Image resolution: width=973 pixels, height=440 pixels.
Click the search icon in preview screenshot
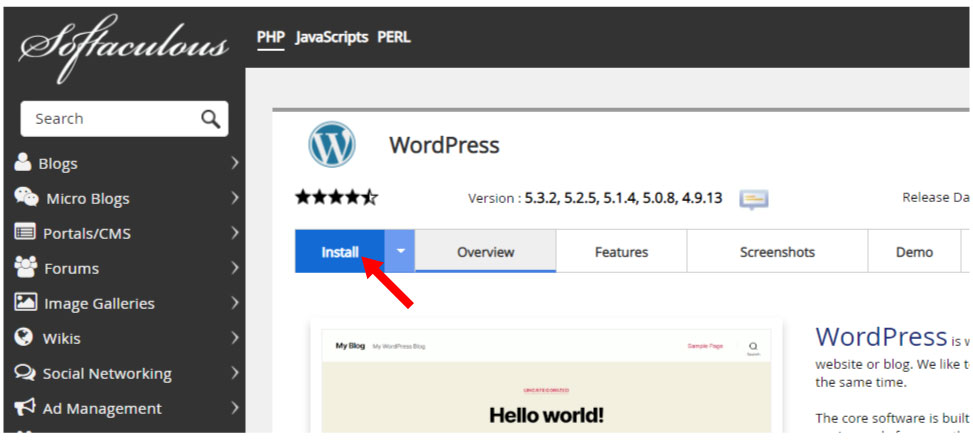(x=753, y=347)
